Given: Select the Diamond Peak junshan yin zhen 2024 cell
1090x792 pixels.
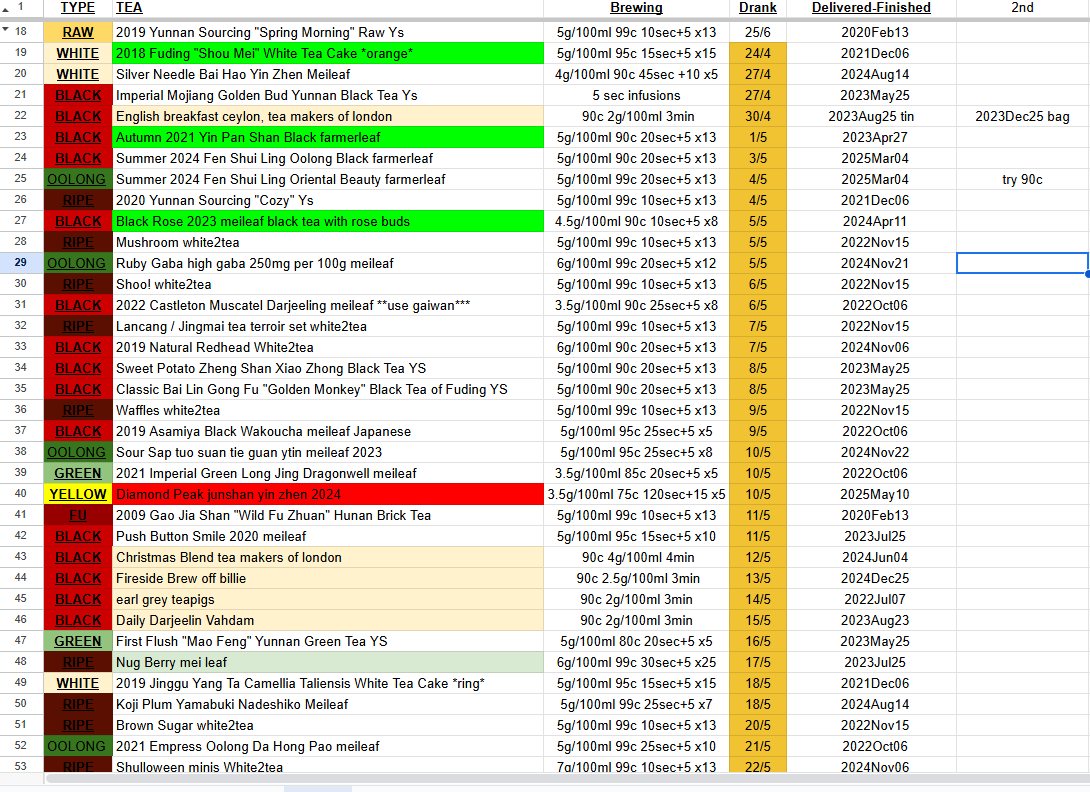Looking at the screenshot, I should coord(328,494).
